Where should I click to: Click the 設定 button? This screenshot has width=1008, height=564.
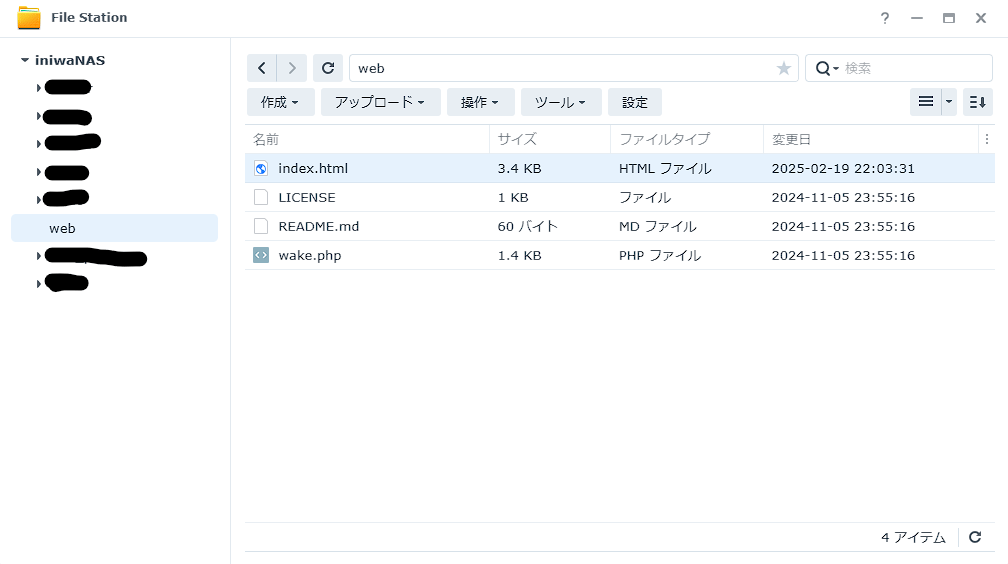pos(634,102)
